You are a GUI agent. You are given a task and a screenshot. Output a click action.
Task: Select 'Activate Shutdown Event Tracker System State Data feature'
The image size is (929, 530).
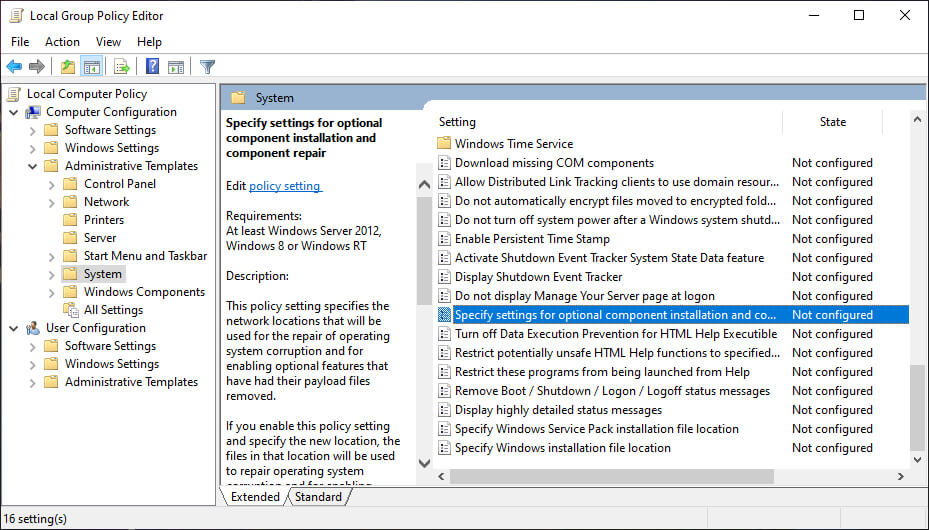click(x=609, y=258)
